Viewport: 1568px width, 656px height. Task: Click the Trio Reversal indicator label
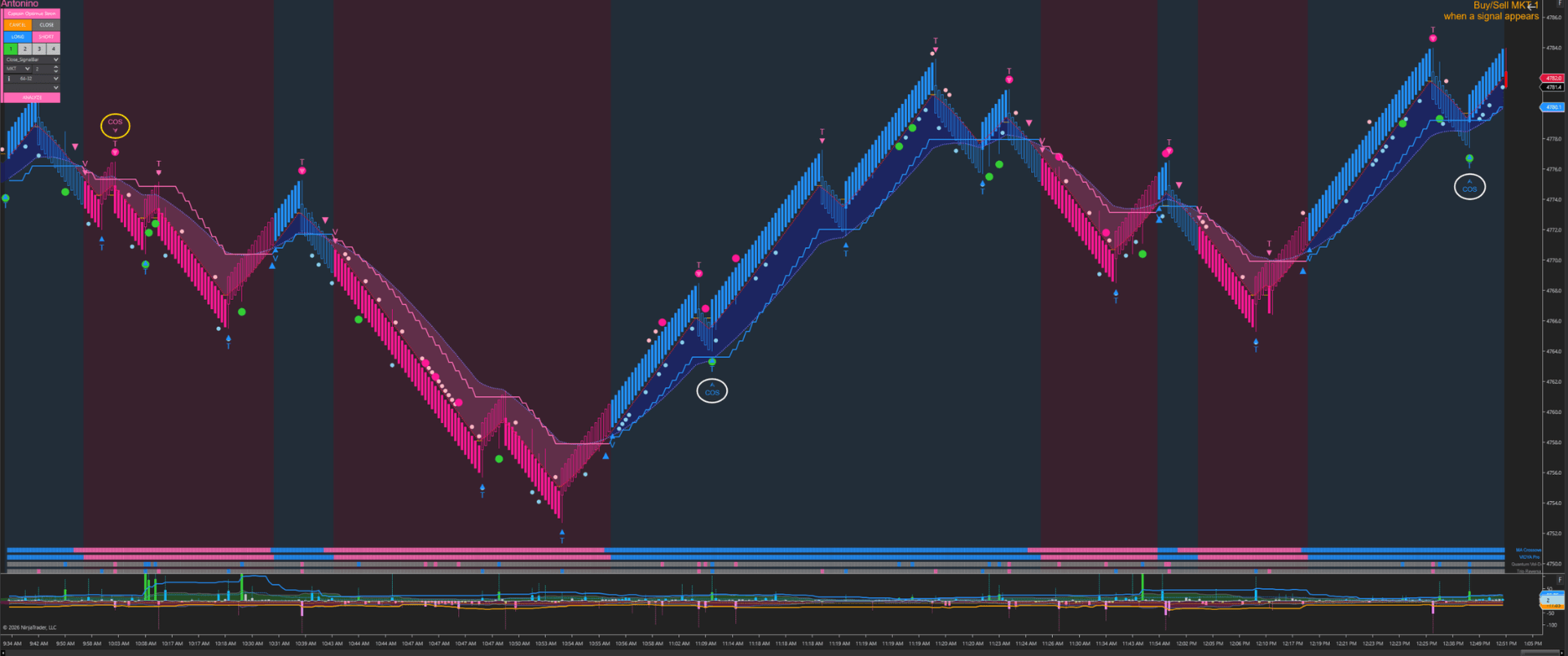[1529, 571]
